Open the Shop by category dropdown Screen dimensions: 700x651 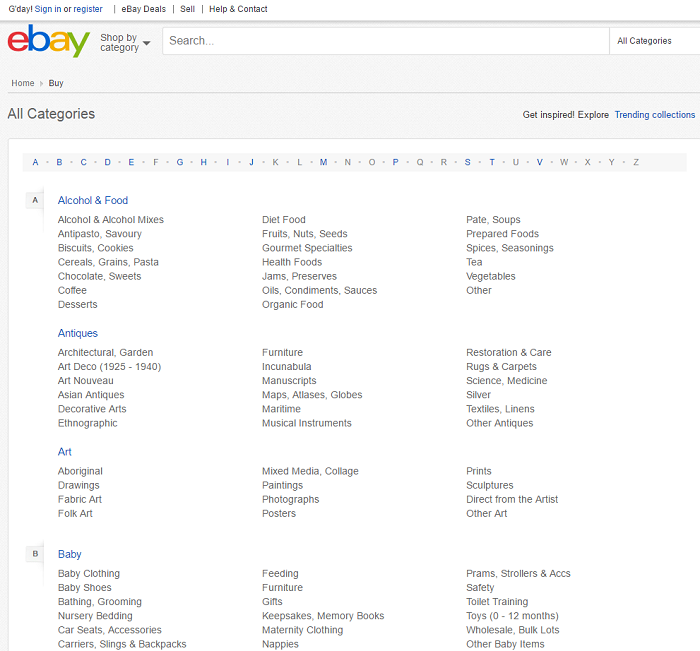coord(125,43)
